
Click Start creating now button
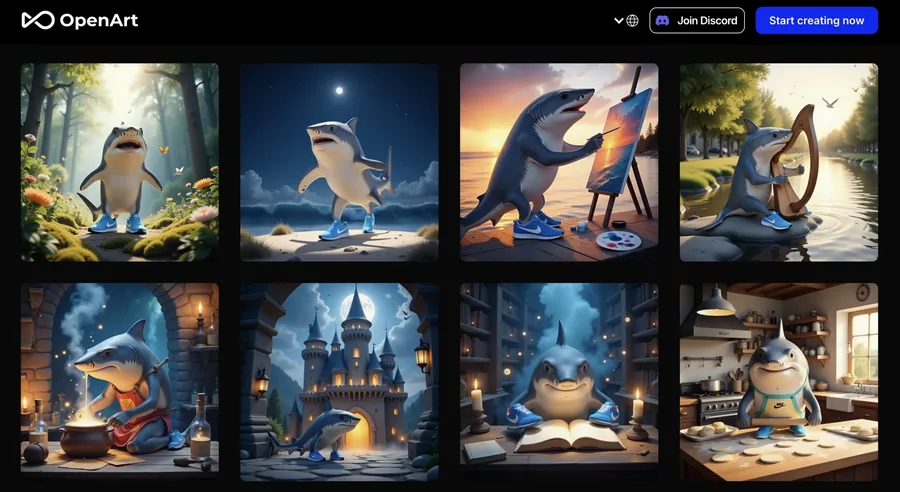(816, 21)
